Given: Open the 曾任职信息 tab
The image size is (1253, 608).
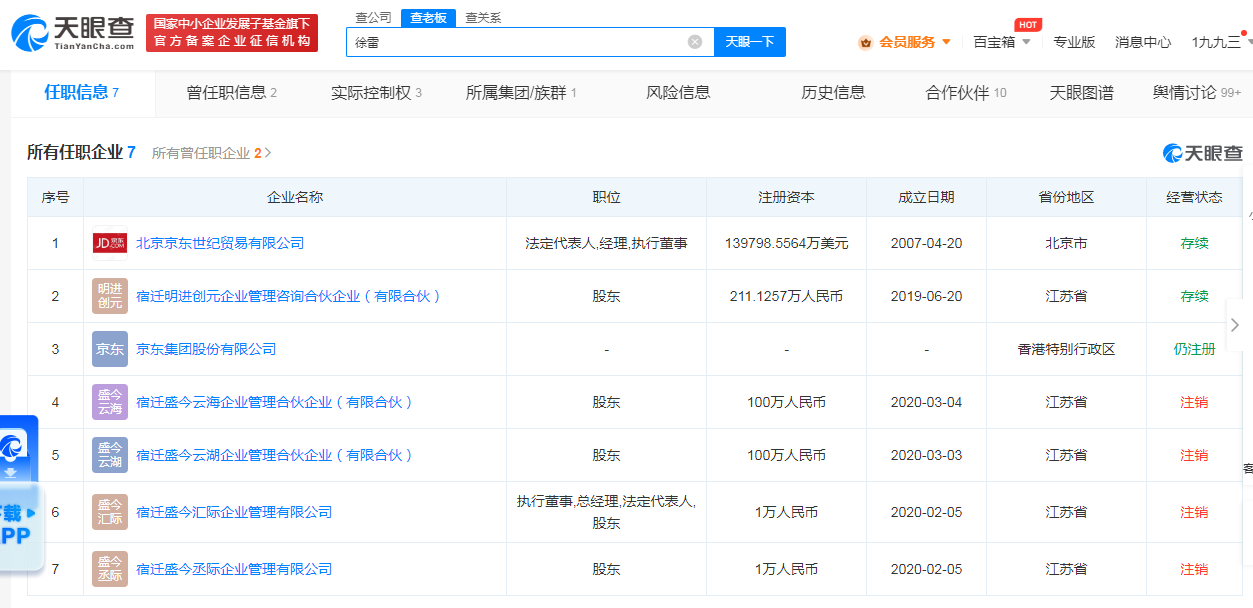Looking at the screenshot, I should click(x=231, y=93).
